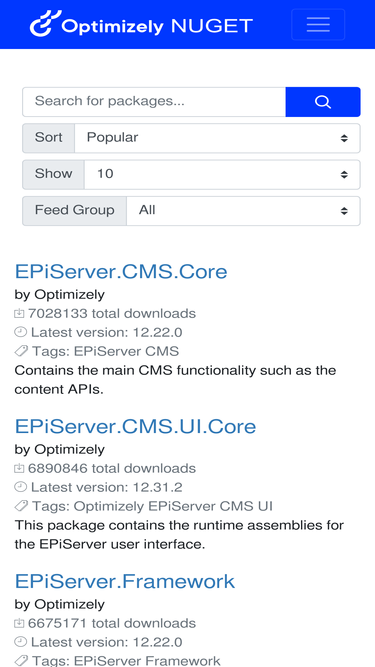Click the download icon beside 6890846 downloads
The height and width of the screenshot is (667, 375).
pos(19,468)
